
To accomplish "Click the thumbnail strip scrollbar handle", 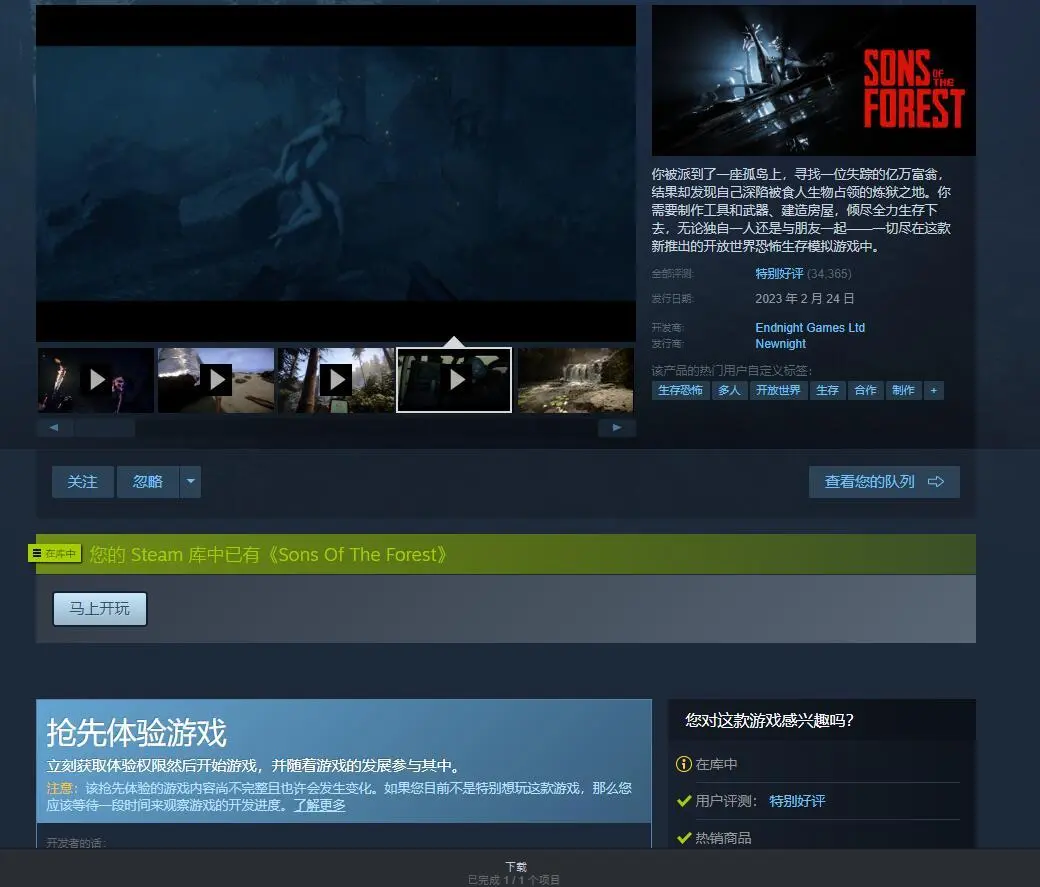I will click(x=105, y=428).
